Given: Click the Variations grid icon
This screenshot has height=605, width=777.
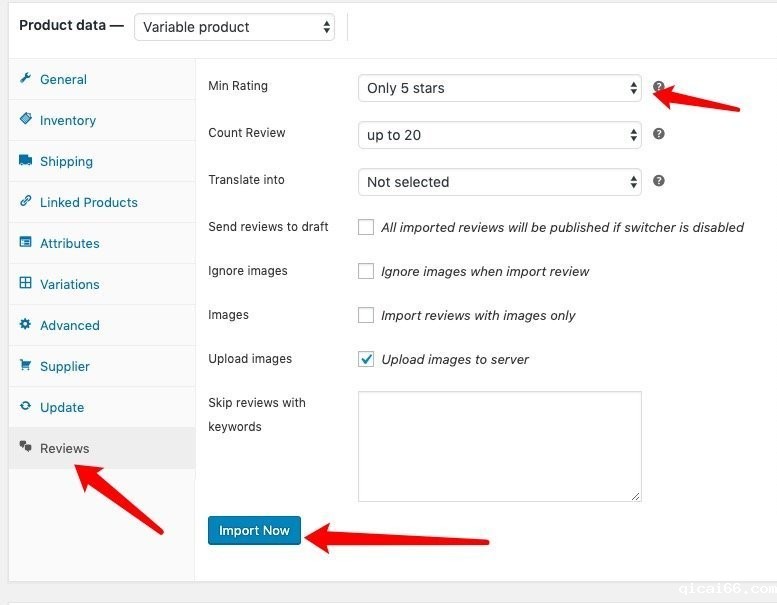Looking at the screenshot, I should click(26, 284).
